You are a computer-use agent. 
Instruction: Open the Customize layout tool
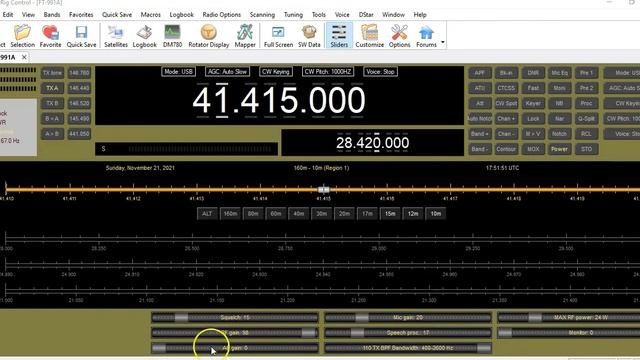(x=369, y=36)
